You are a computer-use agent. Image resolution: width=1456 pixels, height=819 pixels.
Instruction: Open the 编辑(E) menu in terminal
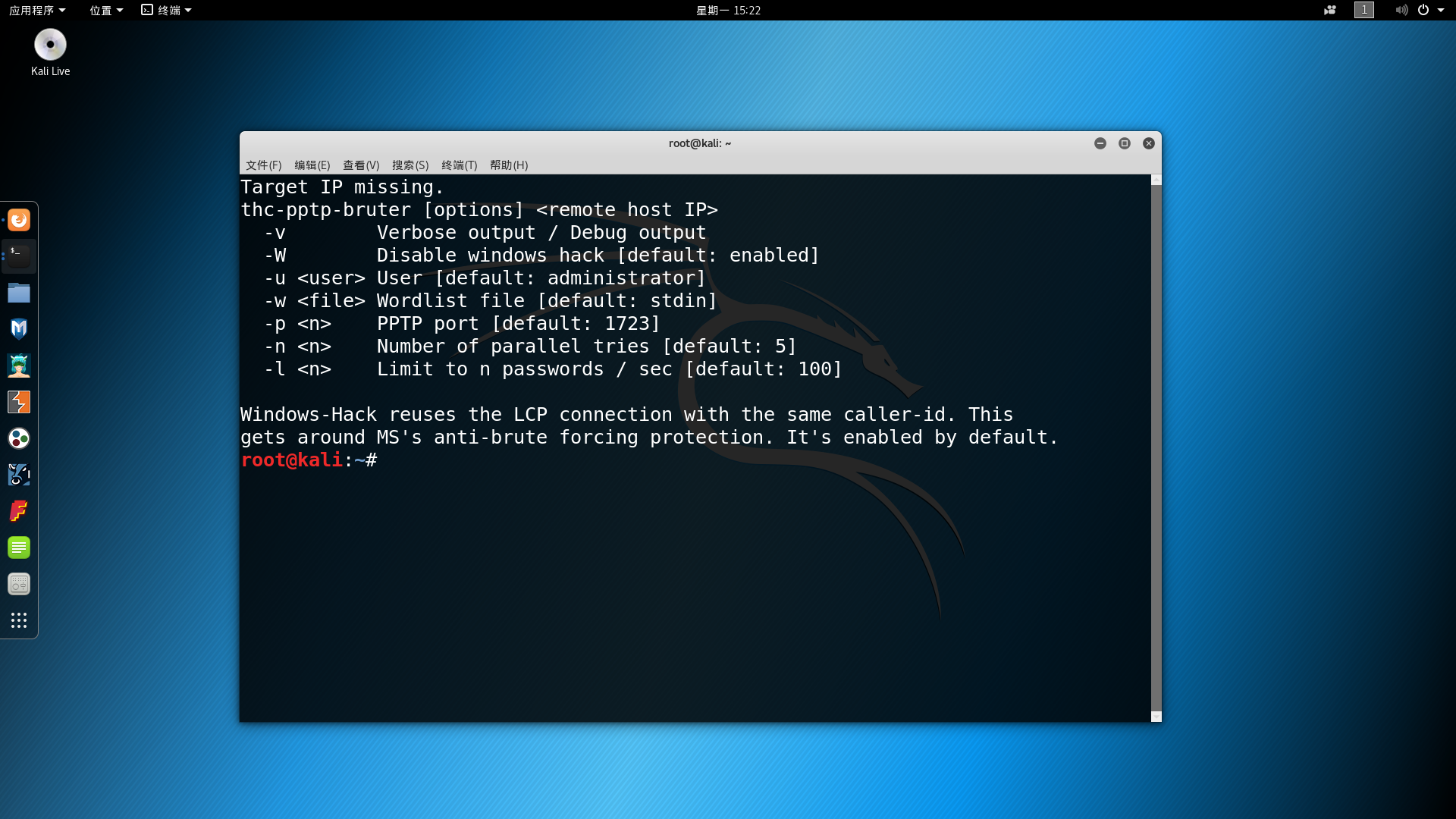[x=312, y=165]
